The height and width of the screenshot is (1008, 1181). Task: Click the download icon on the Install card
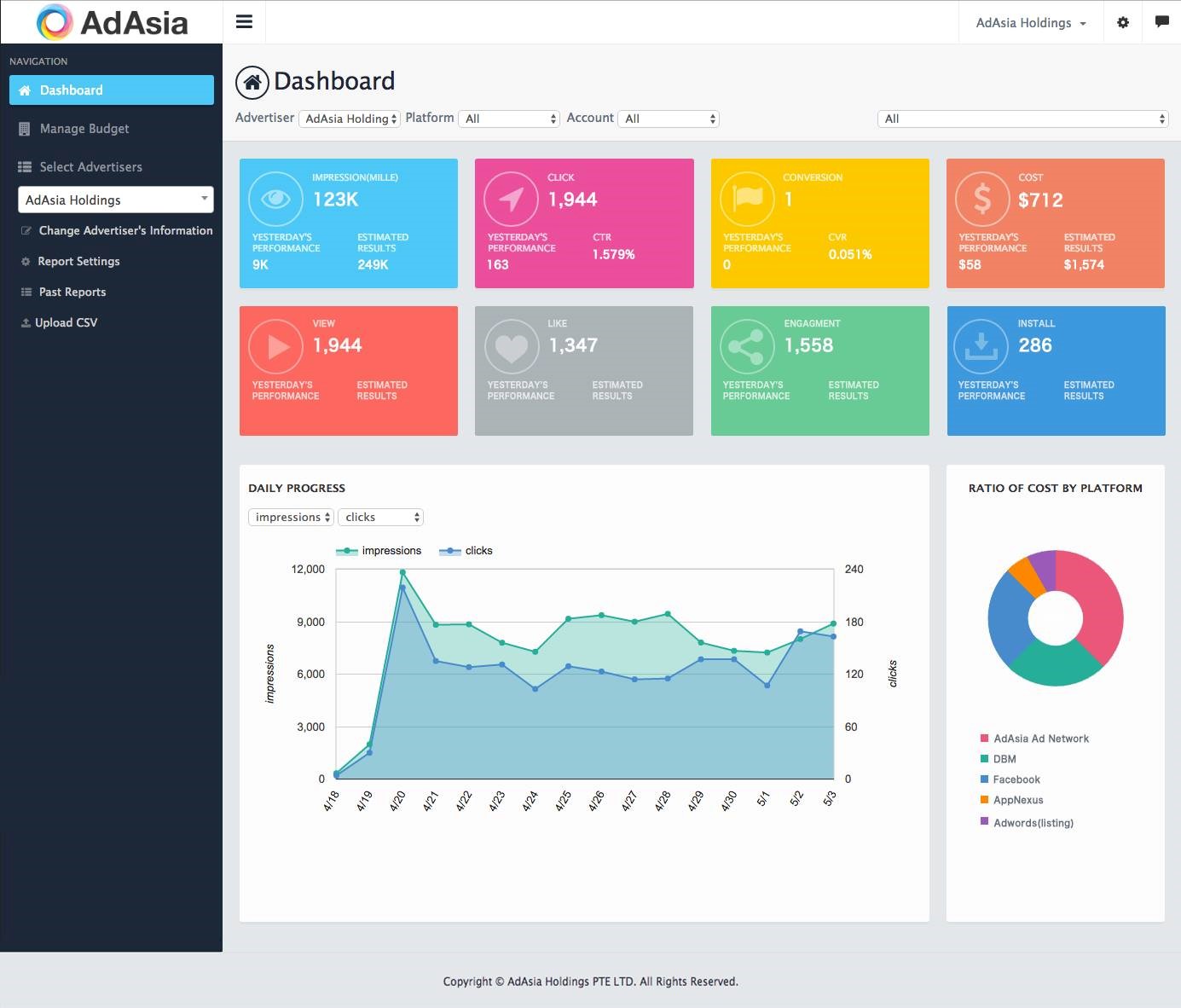(x=981, y=346)
